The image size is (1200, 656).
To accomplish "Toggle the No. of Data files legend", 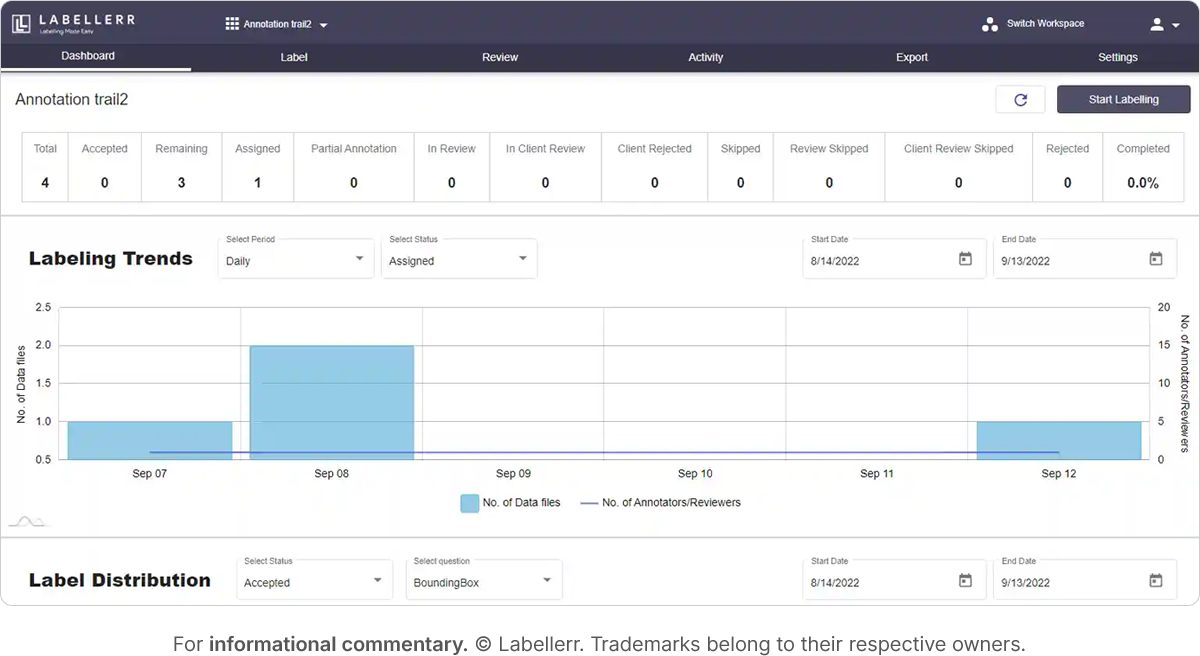I will point(511,503).
